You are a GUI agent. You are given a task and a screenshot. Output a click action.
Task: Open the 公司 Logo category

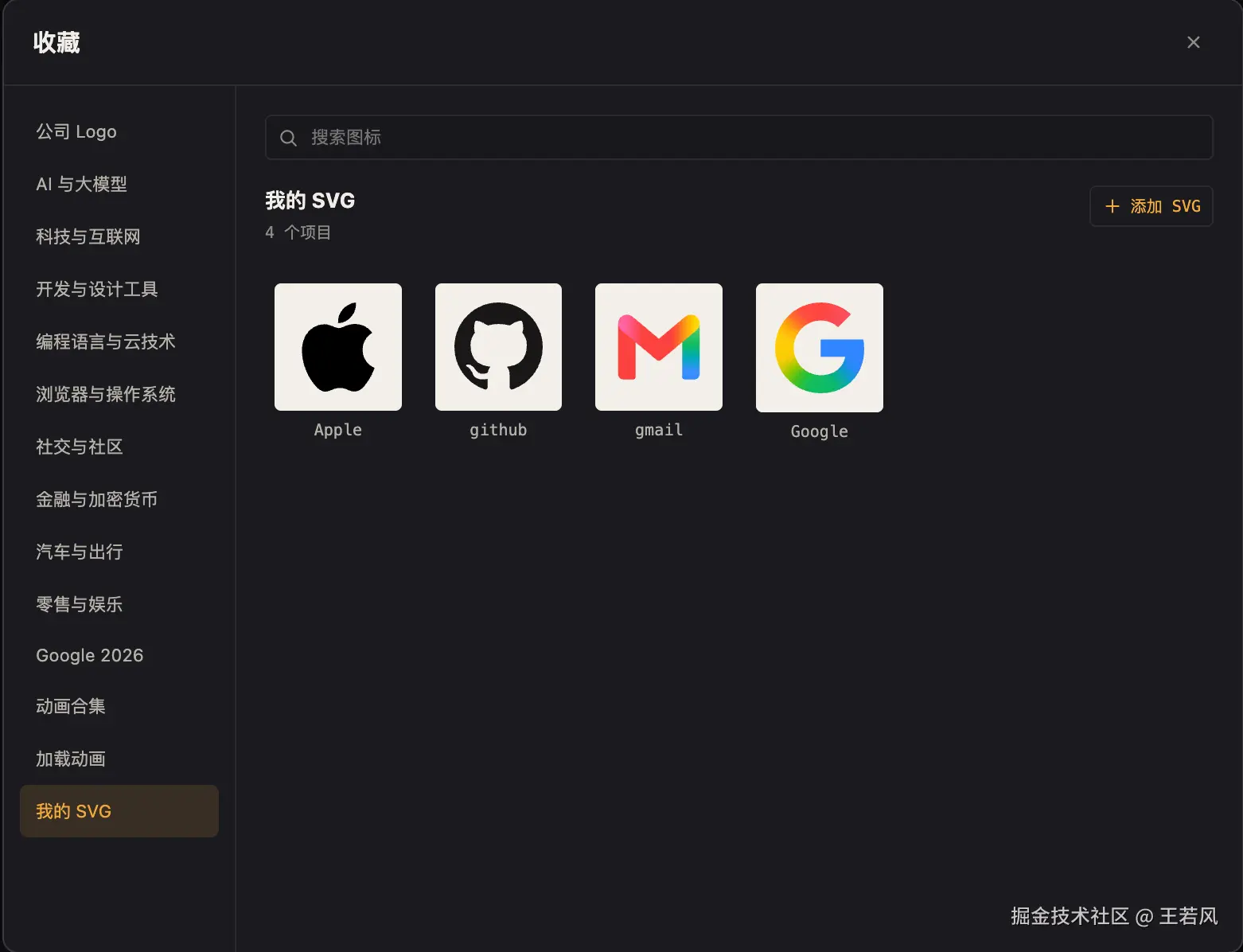pyautogui.click(x=119, y=131)
